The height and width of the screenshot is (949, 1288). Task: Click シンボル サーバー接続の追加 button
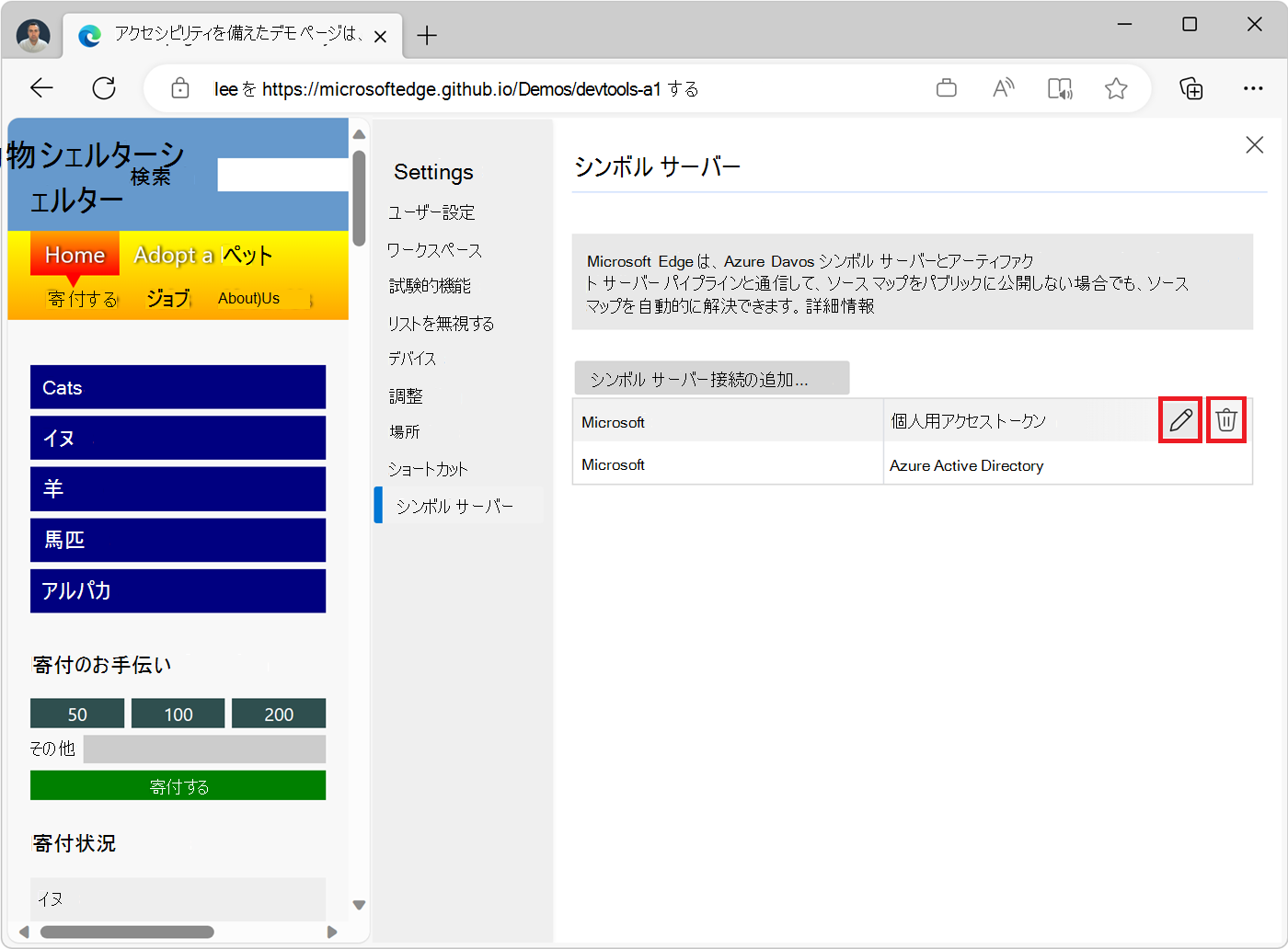tap(711, 377)
